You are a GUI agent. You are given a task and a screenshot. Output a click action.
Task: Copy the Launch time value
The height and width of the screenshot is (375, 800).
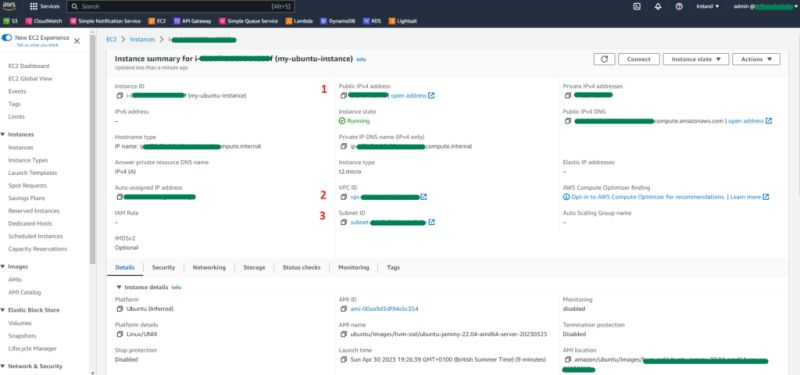pyautogui.click(x=344, y=360)
